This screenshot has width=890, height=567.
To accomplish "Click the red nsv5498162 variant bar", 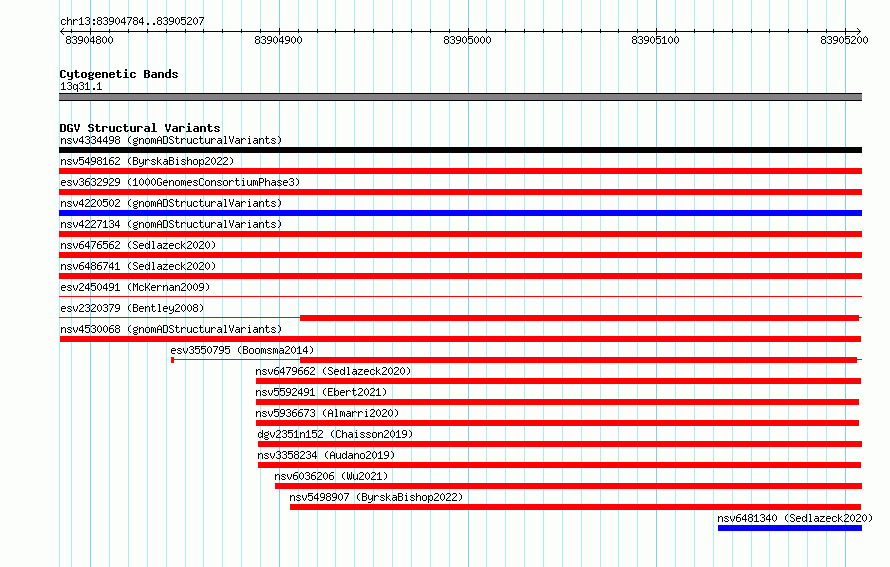I will [x=460, y=171].
